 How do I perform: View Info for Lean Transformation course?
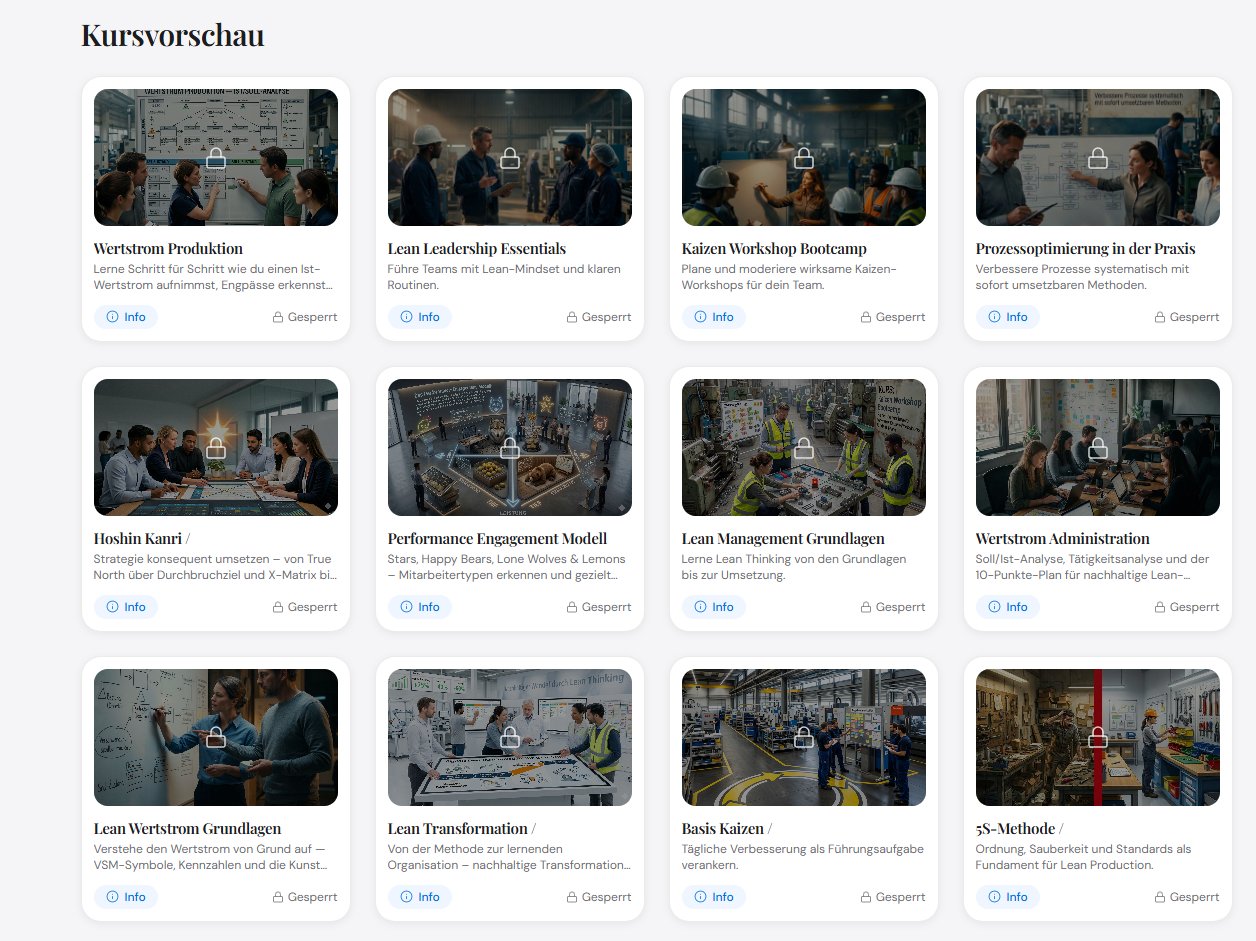point(420,897)
